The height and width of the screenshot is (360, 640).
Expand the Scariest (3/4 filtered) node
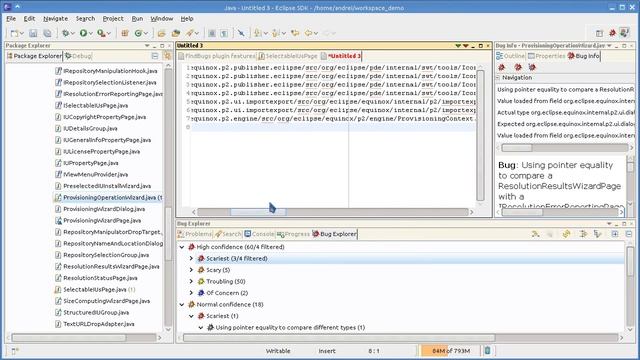pyautogui.click(x=191, y=258)
